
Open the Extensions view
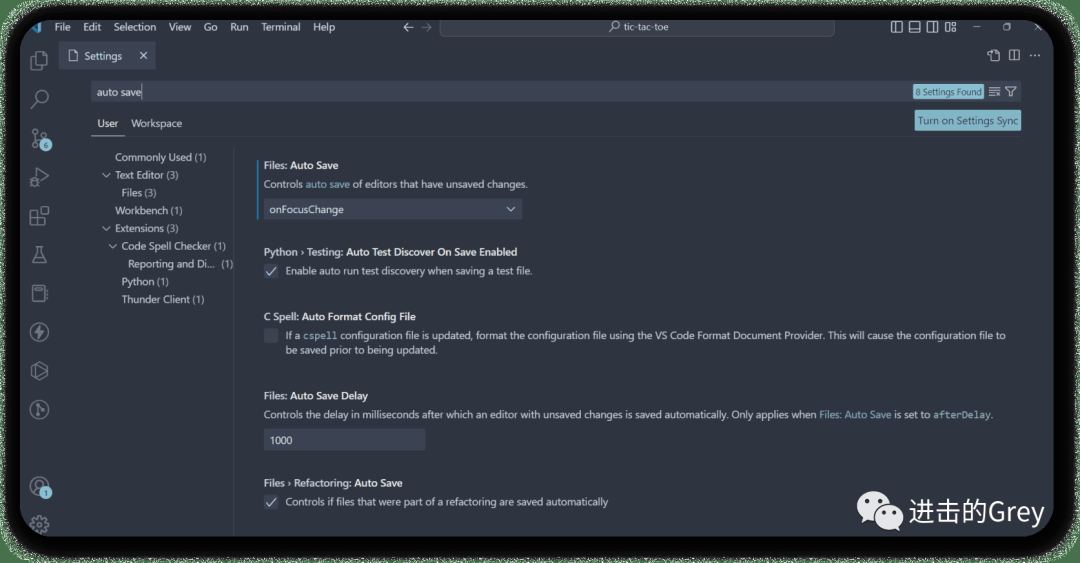tap(39, 216)
